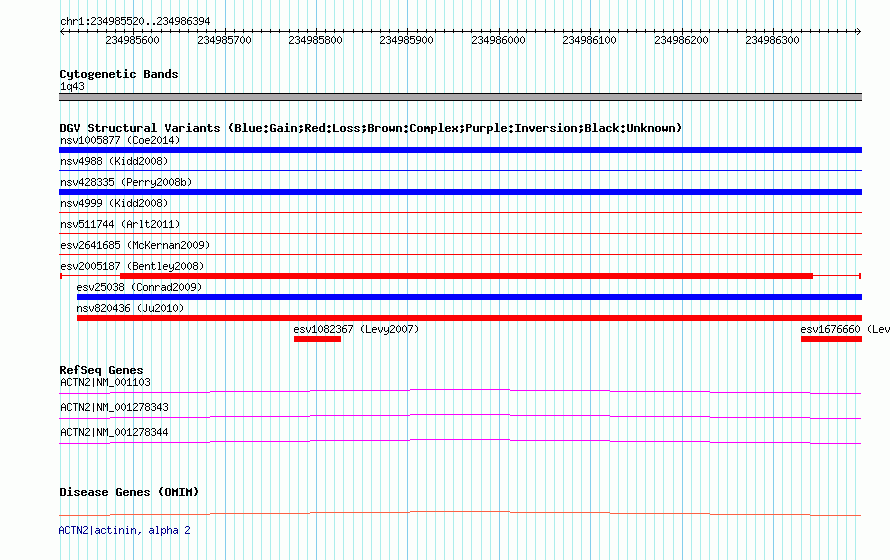Click the right arrow of the ruler

point(858,32)
